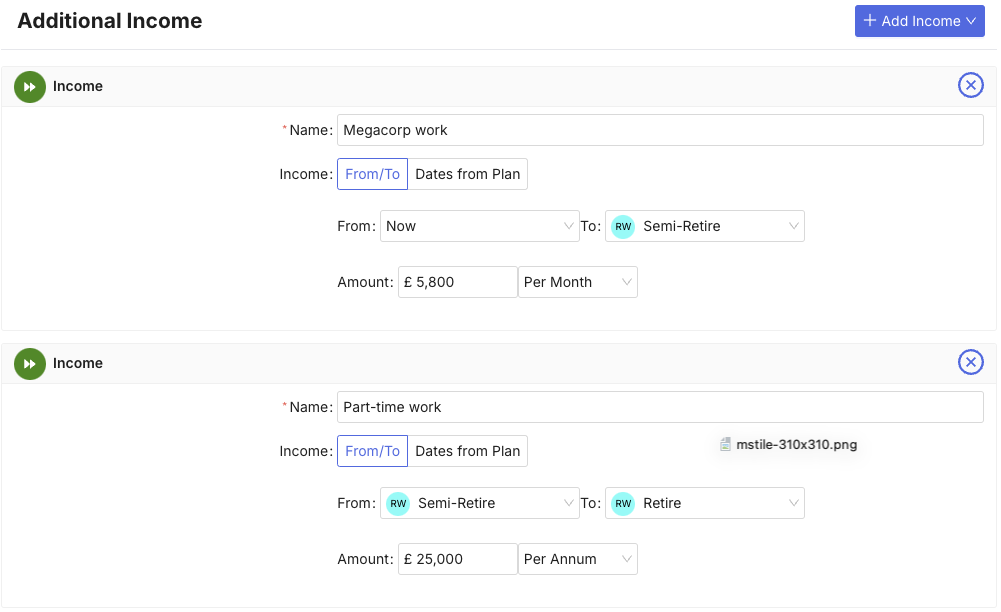Image resolution: width=1001 pixels, height=612 pixels.
Task: Click the £ 5,800 amount field
Action: 457,283
